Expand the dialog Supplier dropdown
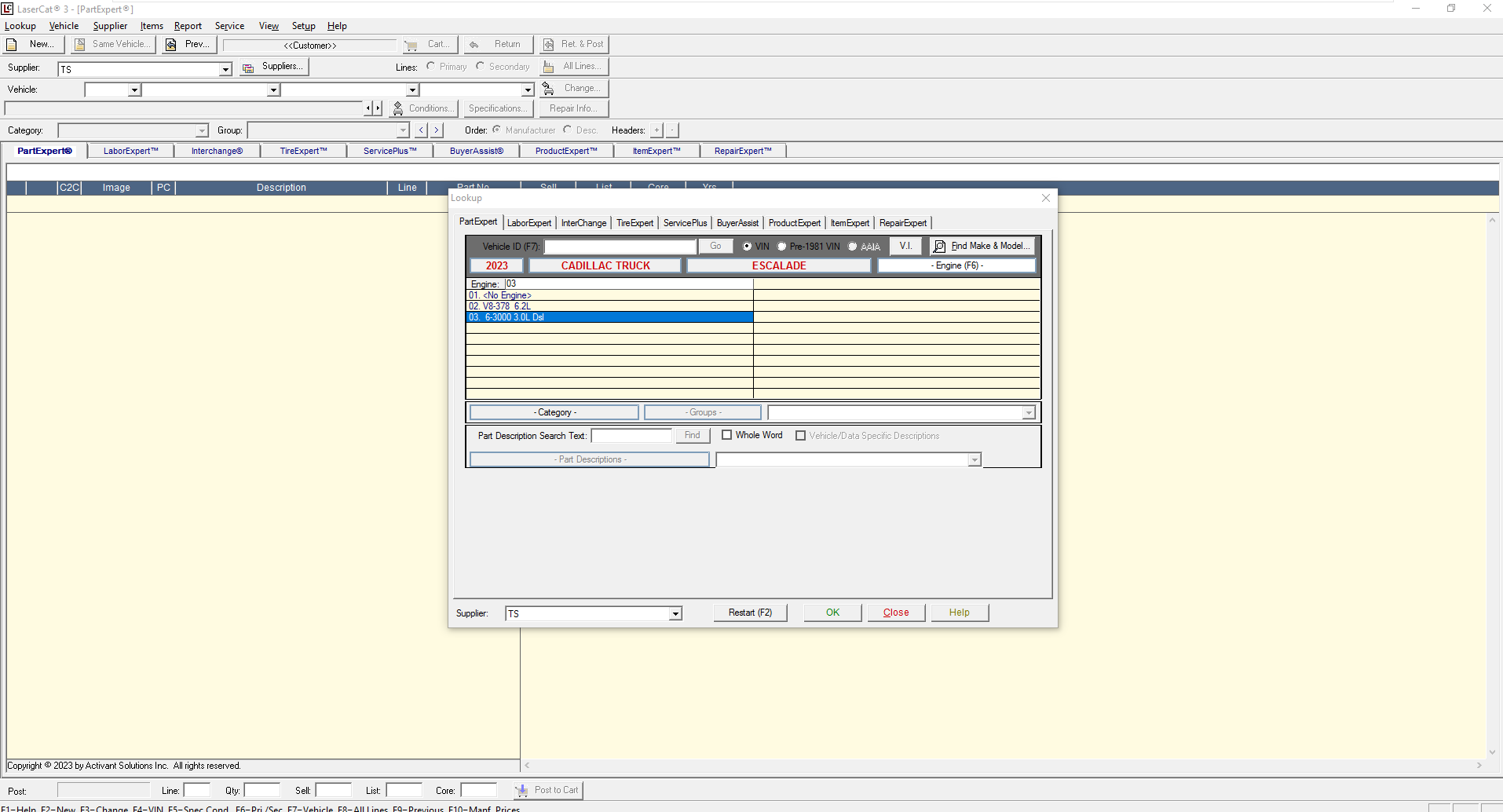Image resolution: width=1503 pixels, height=812 pixels. (x=675, y=614)
